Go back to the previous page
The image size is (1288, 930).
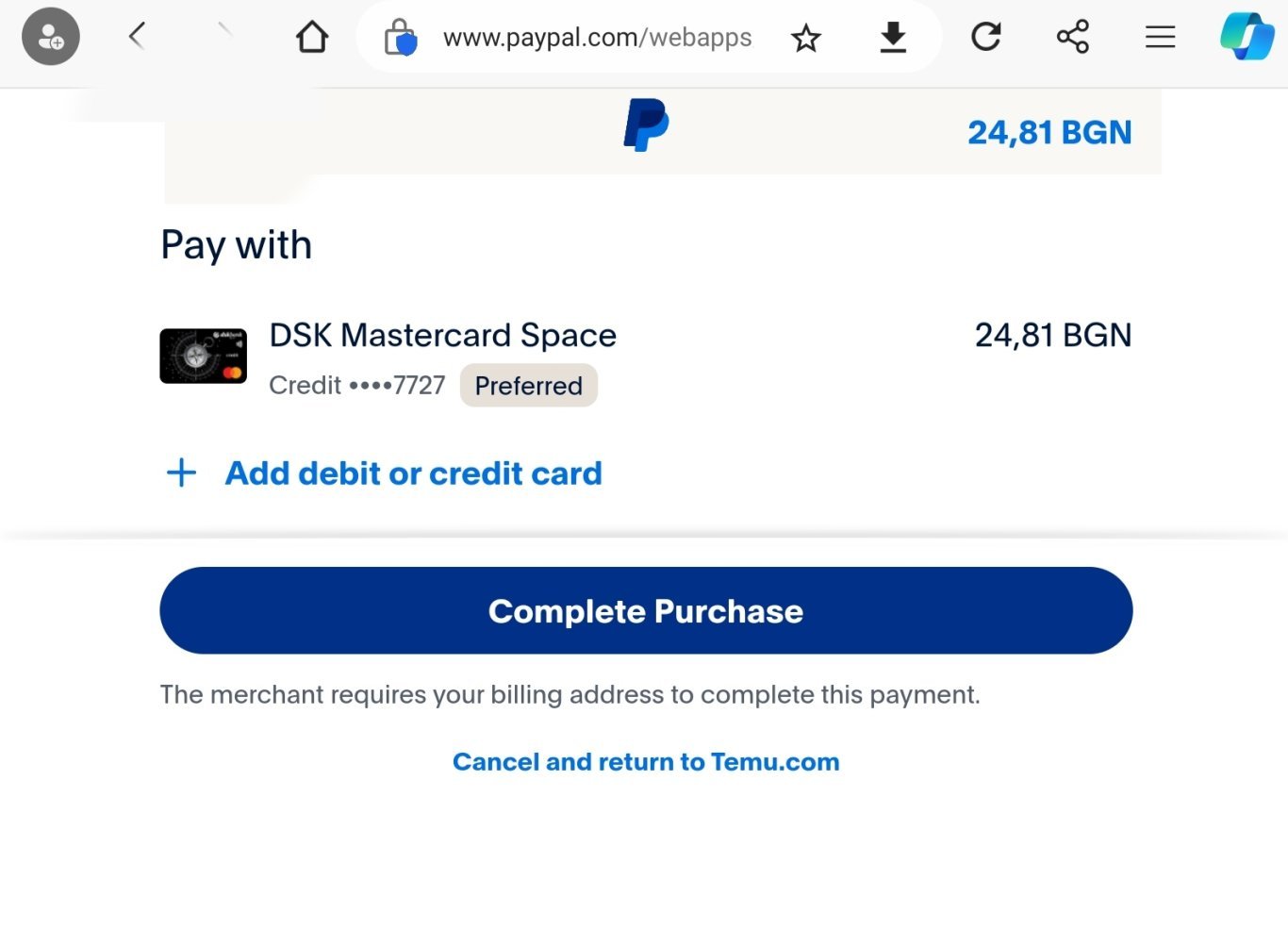137,37
